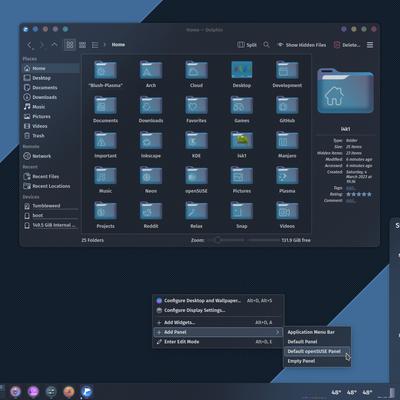Viewport: 400px width, 400px height.
Task: Select Music in the Places panel
Action: pyautogui.click(x=51, y=107)
